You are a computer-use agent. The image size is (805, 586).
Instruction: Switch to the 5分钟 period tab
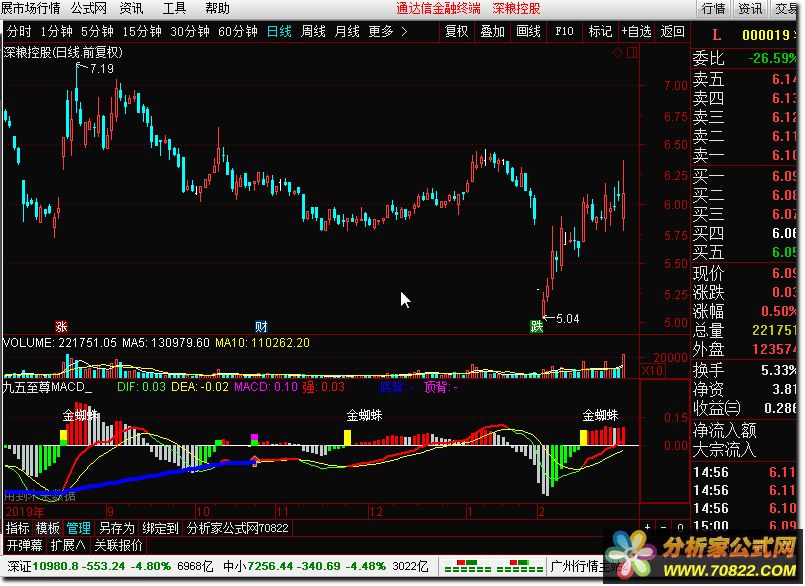pyautogui.click(x=97, y=31)
